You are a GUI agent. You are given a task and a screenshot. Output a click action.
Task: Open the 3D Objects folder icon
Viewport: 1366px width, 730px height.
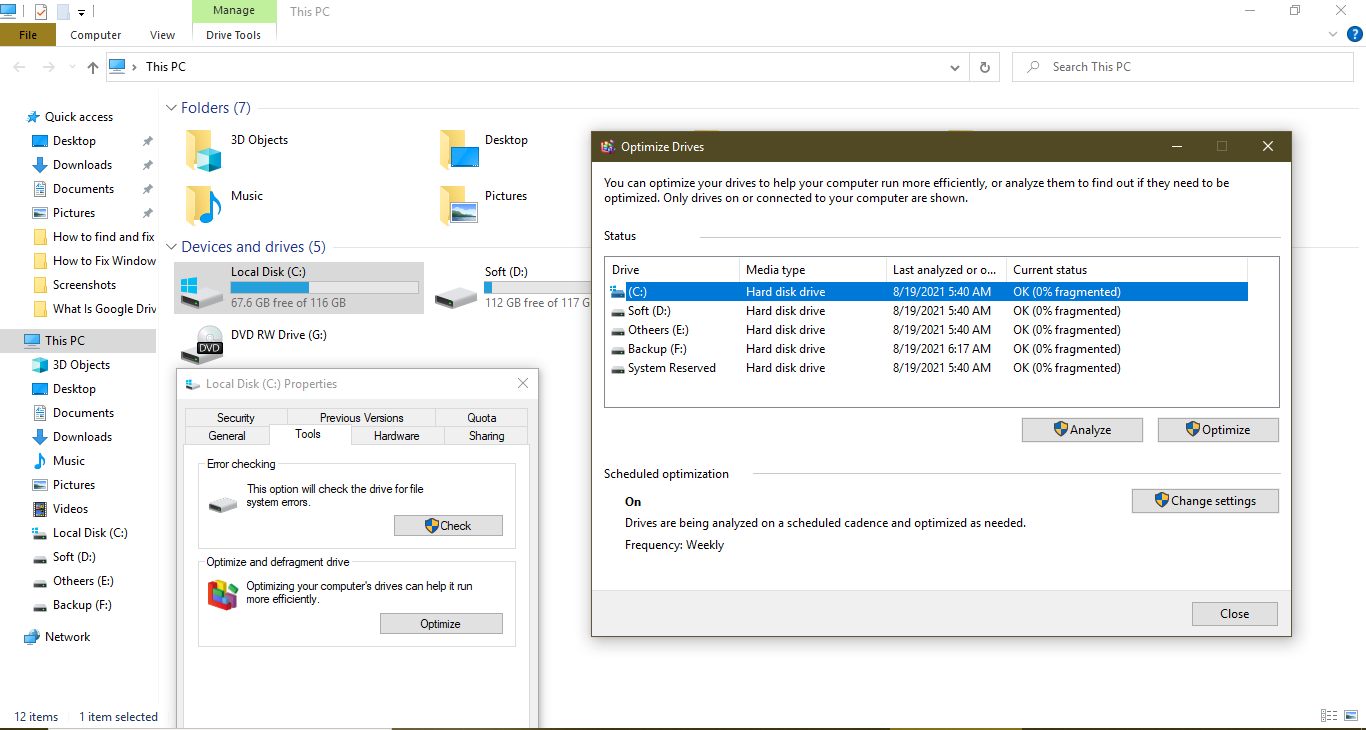pos(203,150)
